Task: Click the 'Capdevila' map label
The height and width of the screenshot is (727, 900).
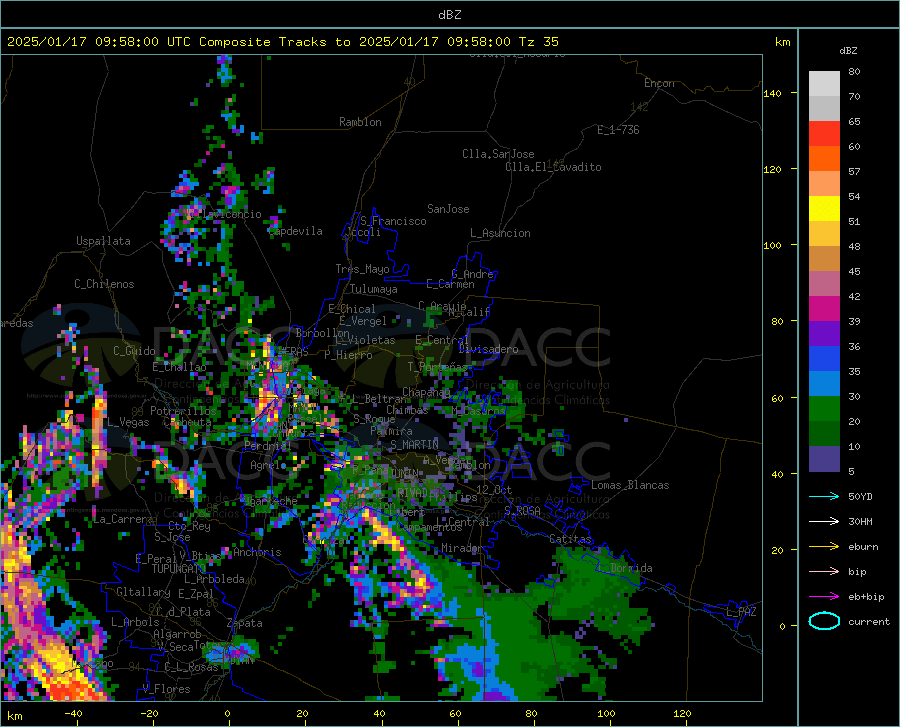Action: 295,231
